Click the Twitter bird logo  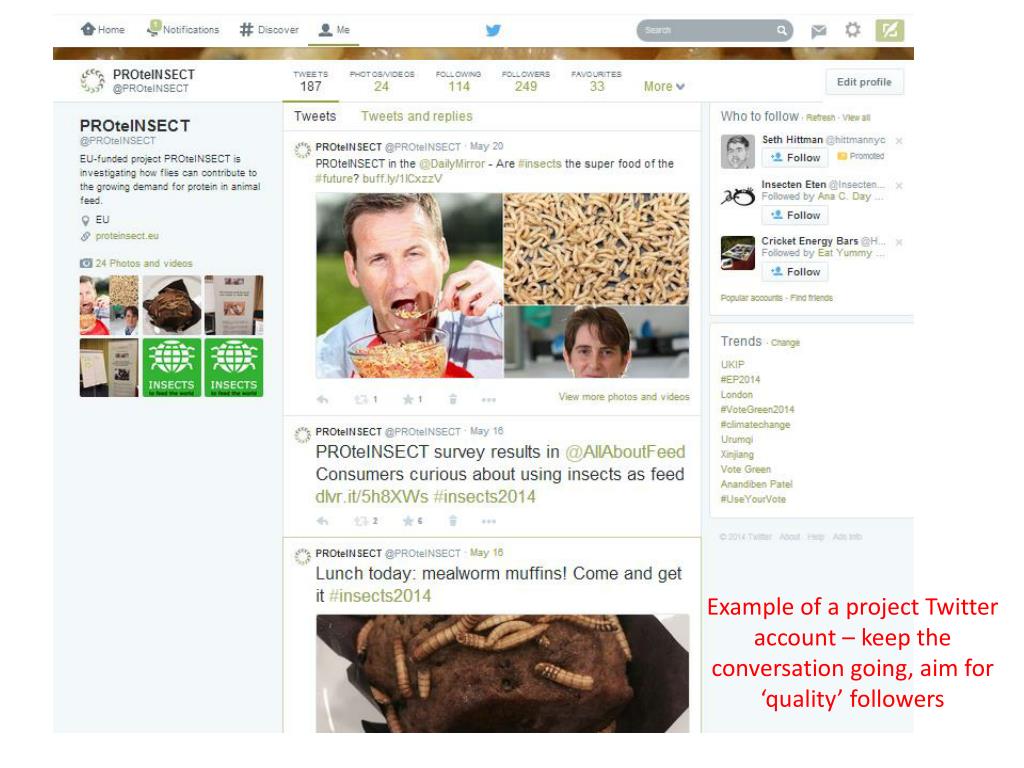493,30
